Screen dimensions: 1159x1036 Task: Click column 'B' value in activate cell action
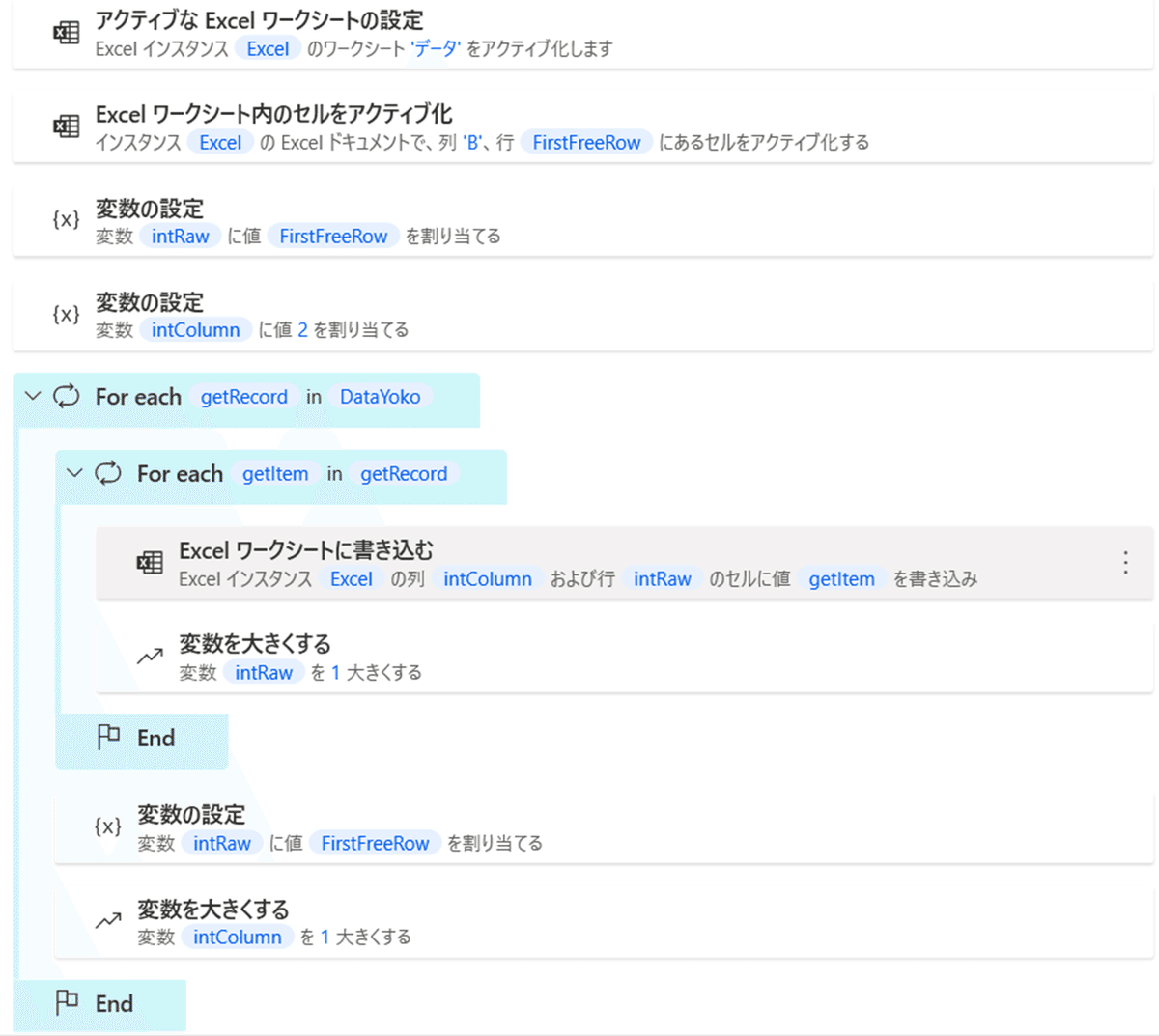pyautogui.click(x=473, y=143)
